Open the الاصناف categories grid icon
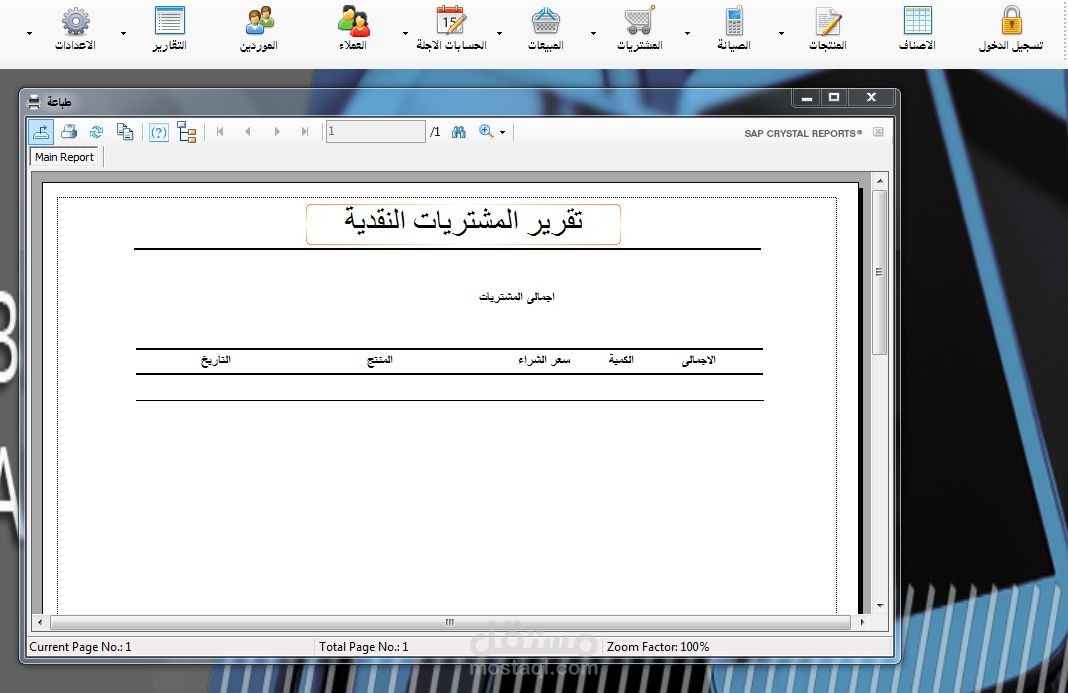 pos(917,20)
